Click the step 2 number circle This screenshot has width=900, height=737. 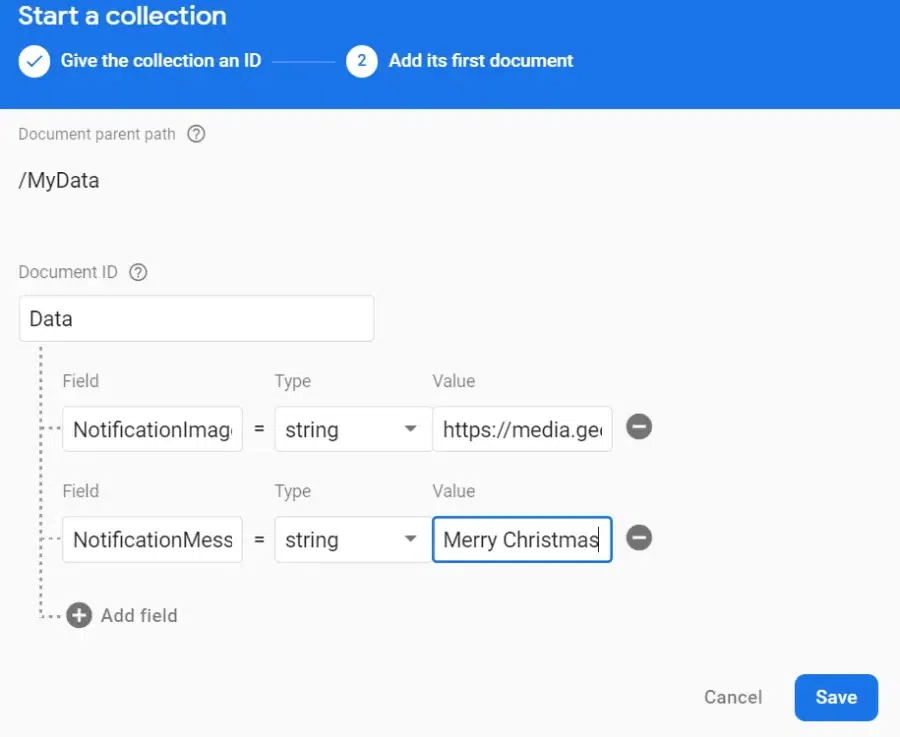(361, 61)
